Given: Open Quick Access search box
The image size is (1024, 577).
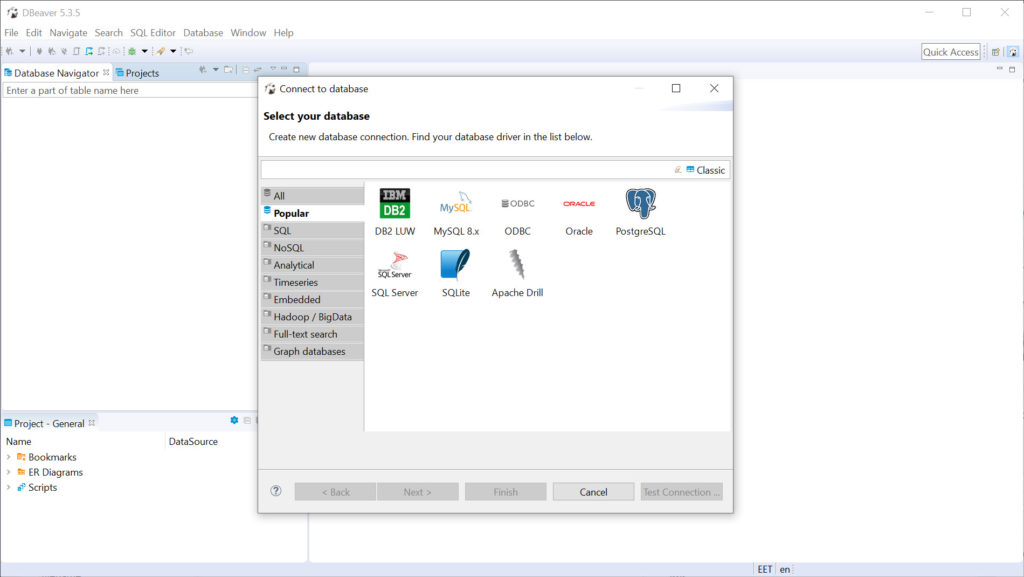Looking at the screenshot, I should pos(950,52).
